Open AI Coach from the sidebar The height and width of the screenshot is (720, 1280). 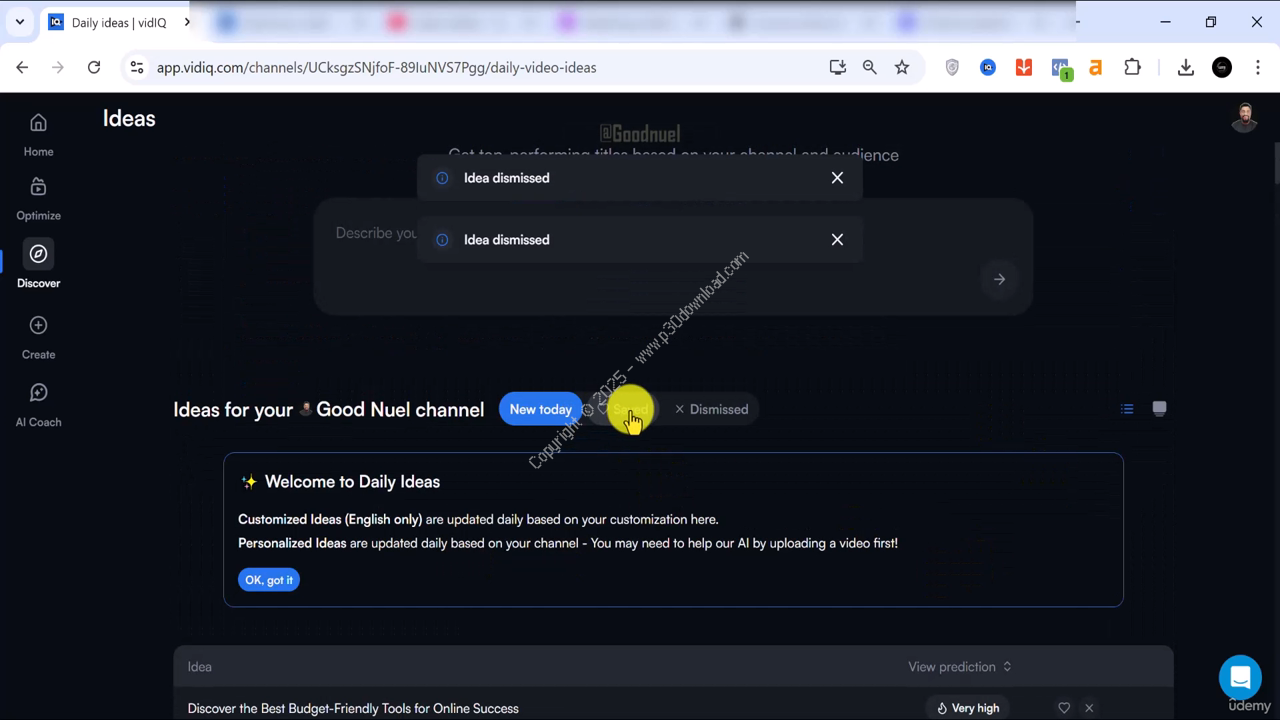pyautogui.click(x=38, y=404)
